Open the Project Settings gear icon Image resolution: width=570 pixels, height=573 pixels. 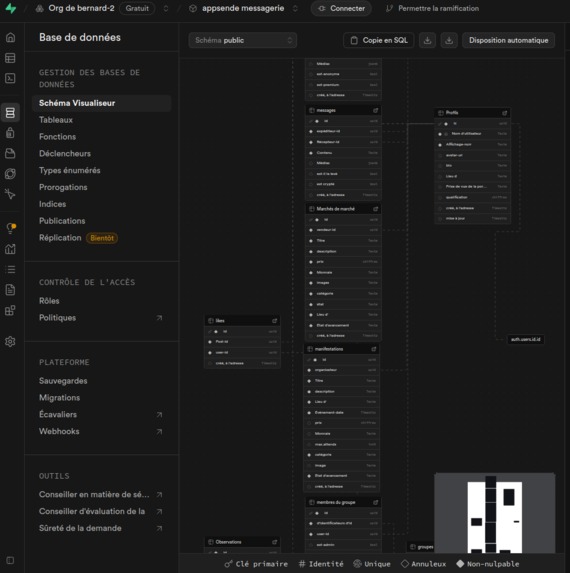pos(11,342)
